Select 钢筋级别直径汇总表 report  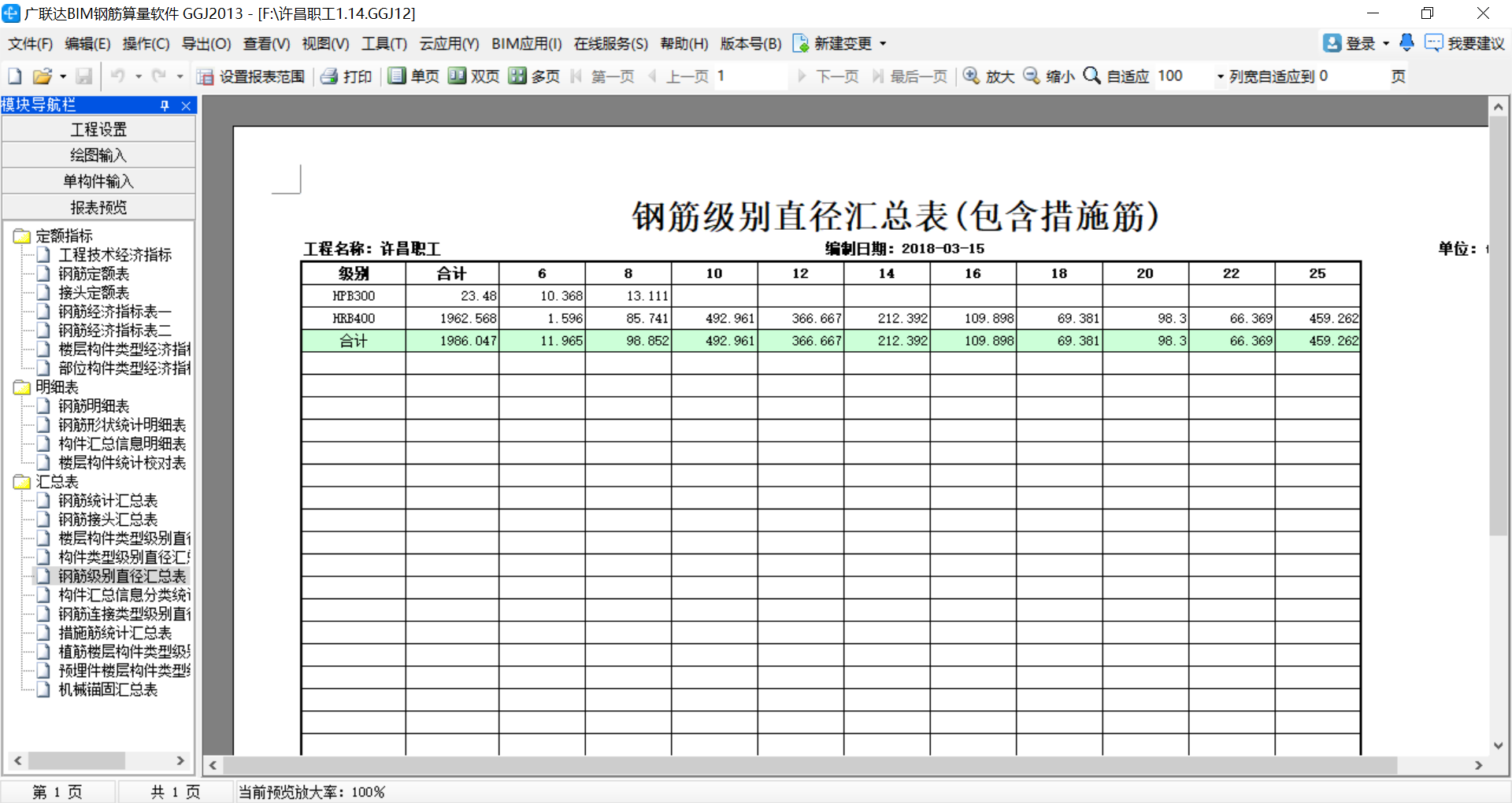tap(122, 576)
